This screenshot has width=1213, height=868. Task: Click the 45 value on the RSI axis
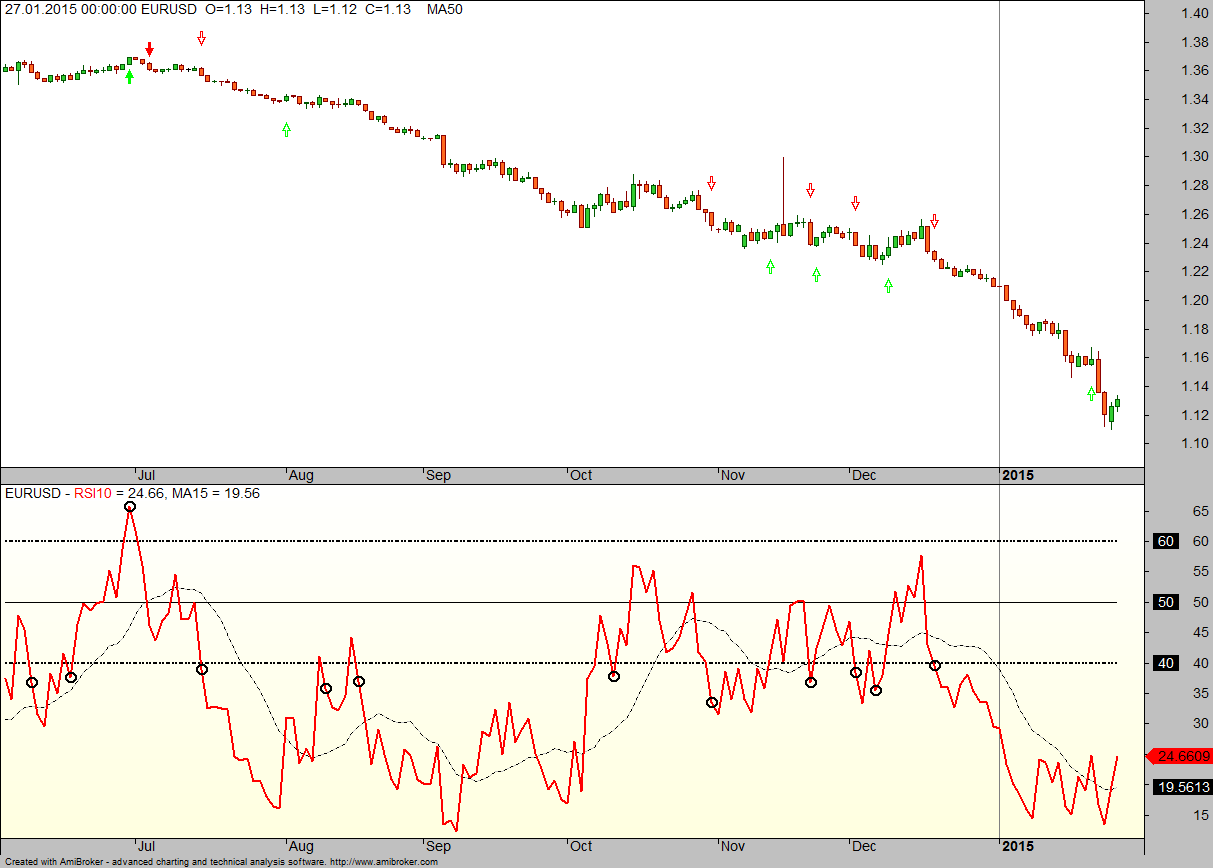(1200, 633)
